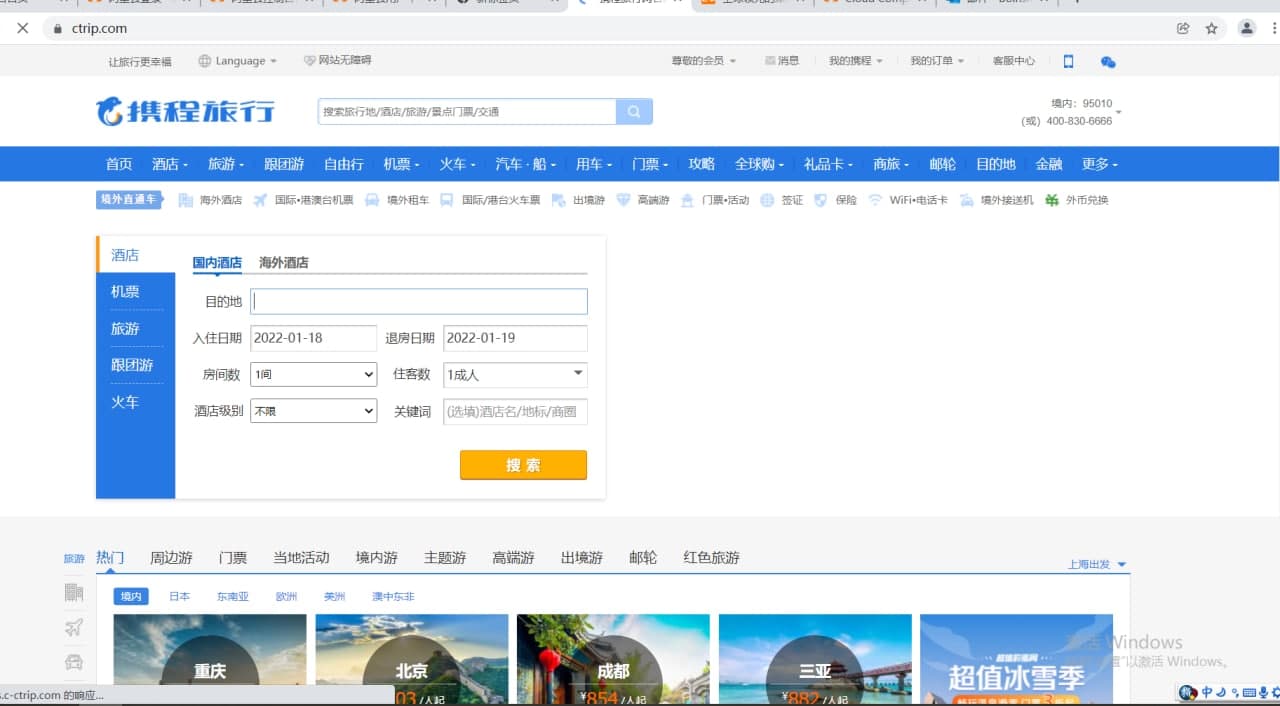Open 网站无障碍 accessibility link
Image resolution: width=1280 pixels, height=706 pixels.
pos(338,61)
